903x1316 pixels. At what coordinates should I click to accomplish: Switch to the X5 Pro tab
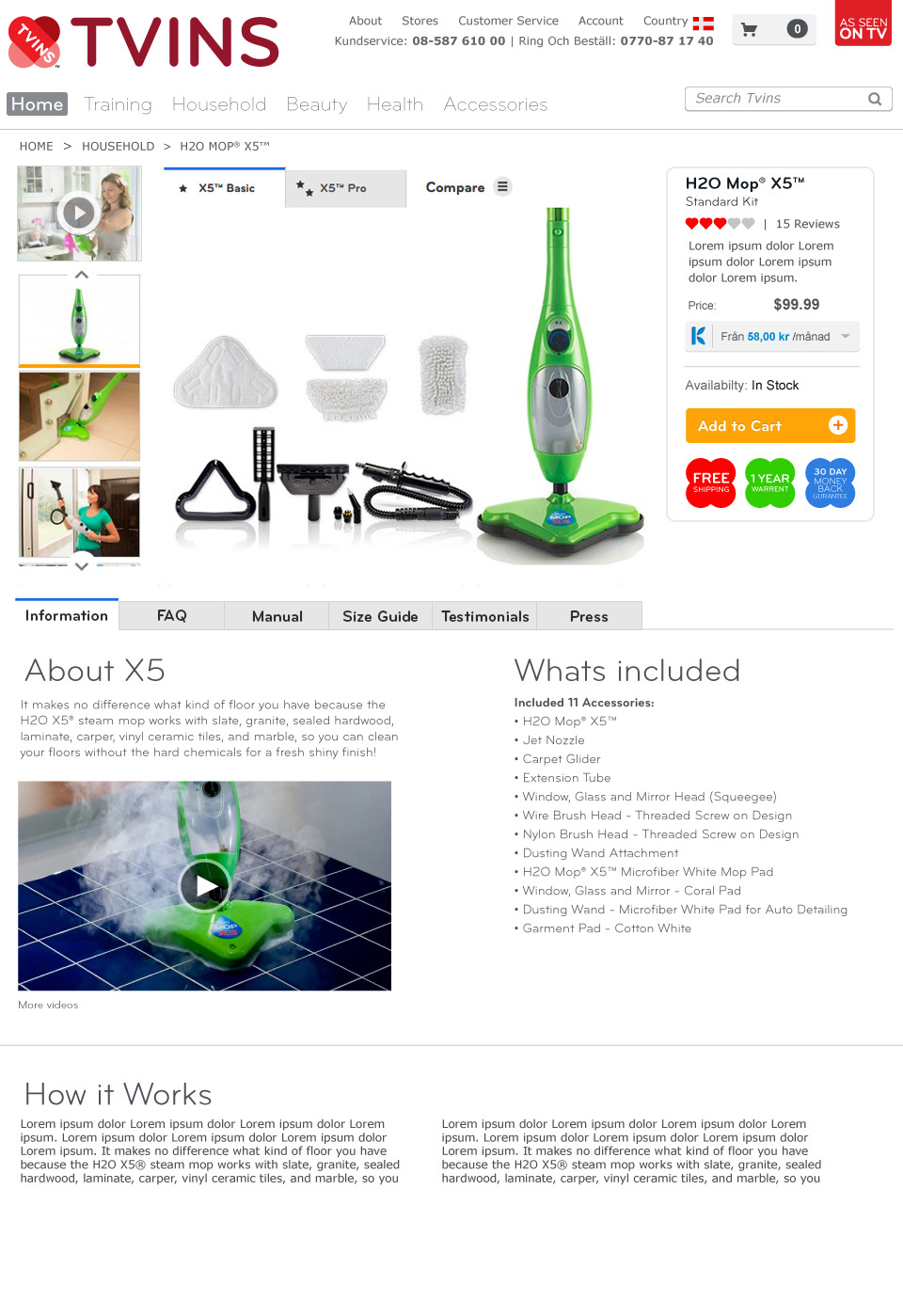coord(345,188)
